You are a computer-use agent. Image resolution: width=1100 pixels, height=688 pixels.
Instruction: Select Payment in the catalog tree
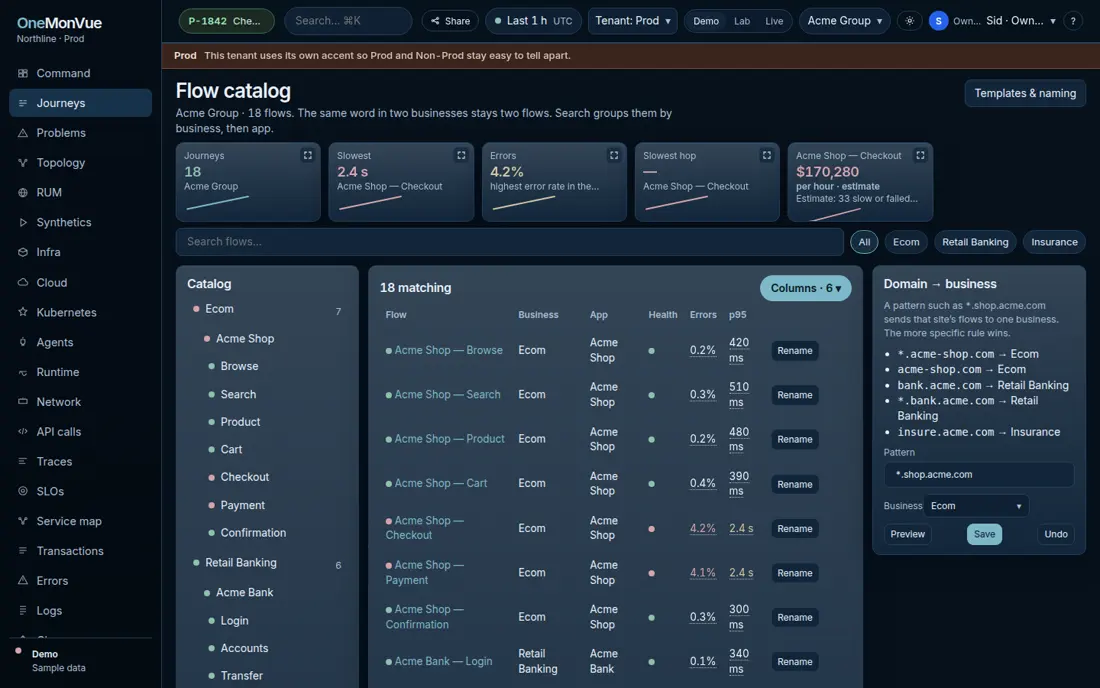click(242, 505)
